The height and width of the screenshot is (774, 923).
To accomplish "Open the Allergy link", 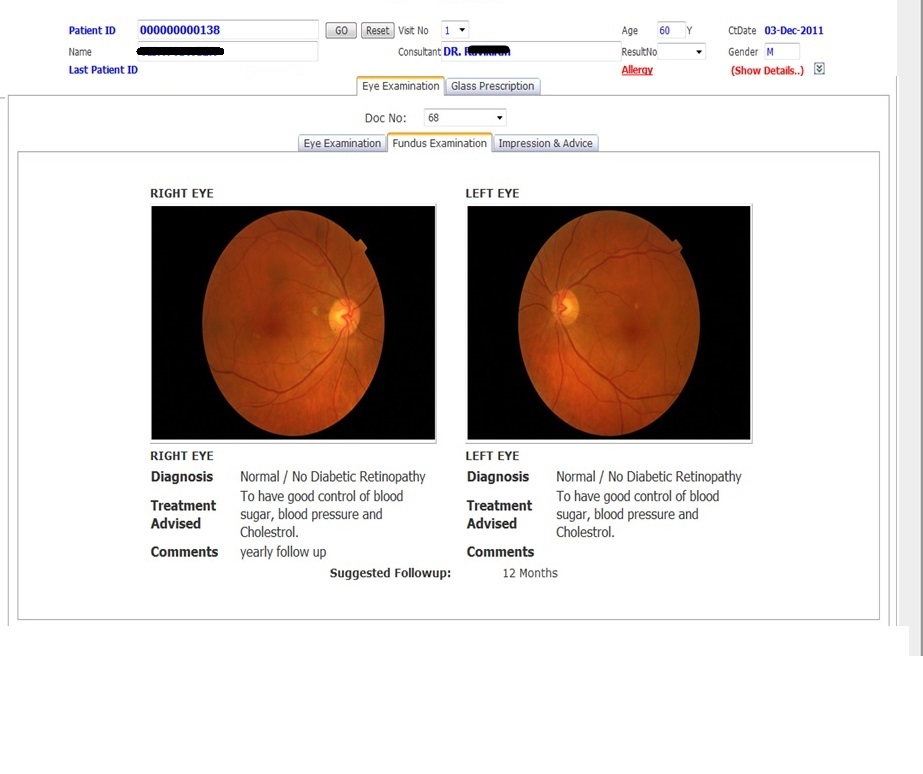I will 637,70.
